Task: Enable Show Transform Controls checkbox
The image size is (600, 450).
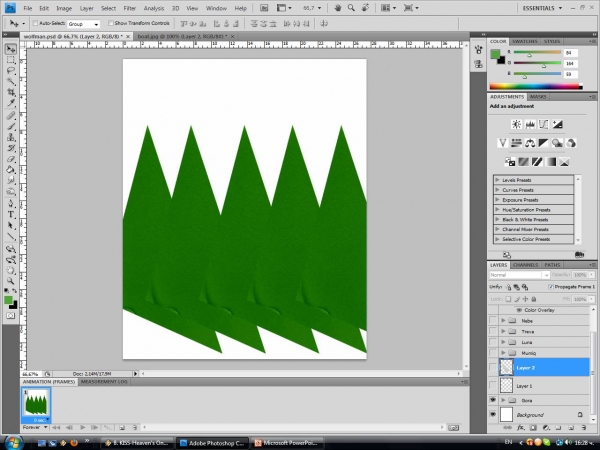Action: click(111, 23)
